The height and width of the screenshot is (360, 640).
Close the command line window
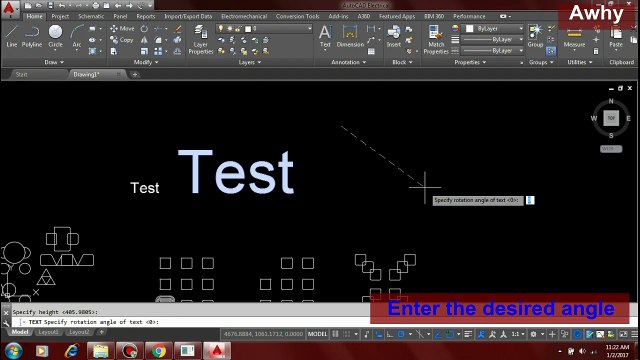(6, 313)
